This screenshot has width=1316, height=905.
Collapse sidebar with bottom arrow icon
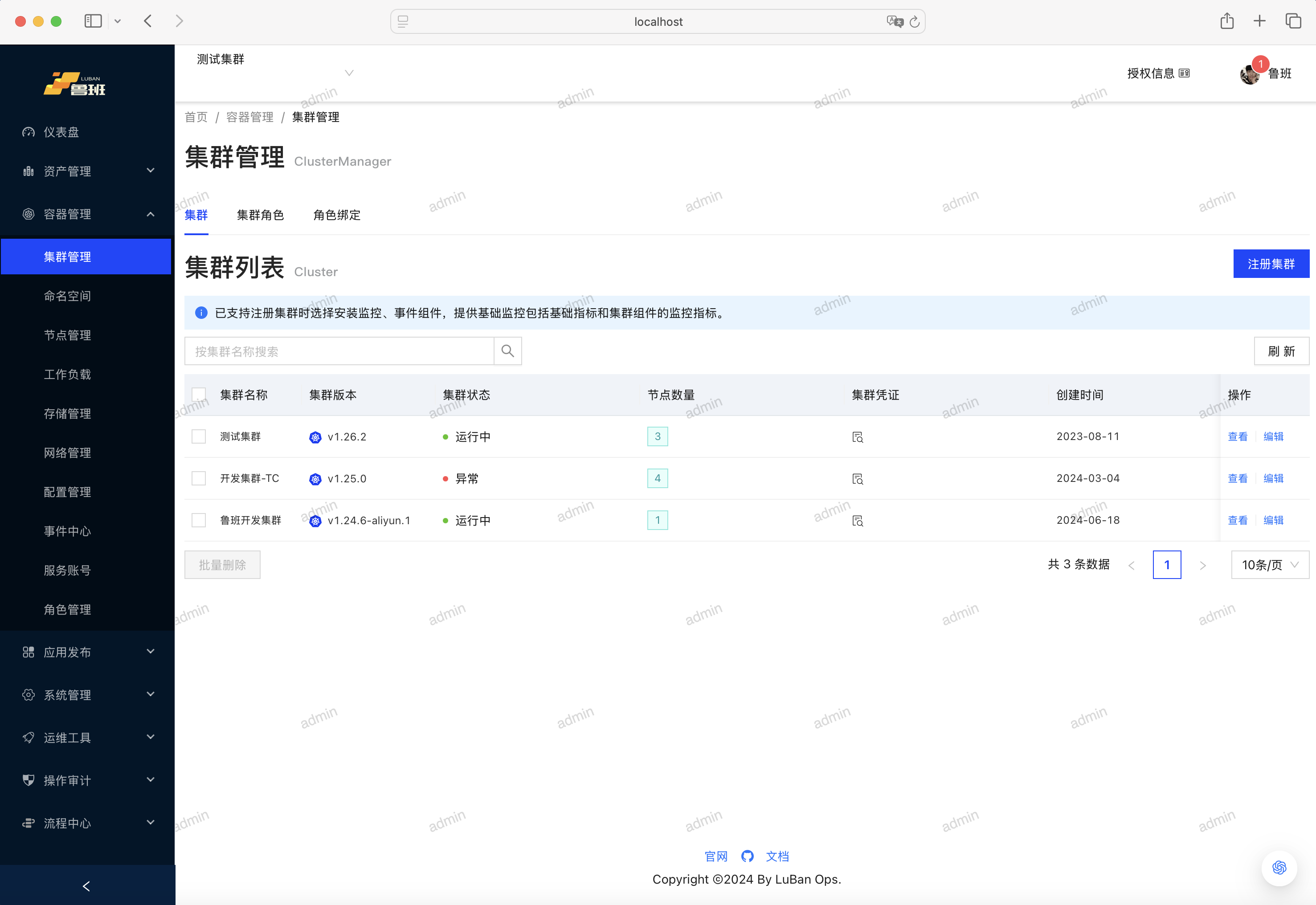87,886
